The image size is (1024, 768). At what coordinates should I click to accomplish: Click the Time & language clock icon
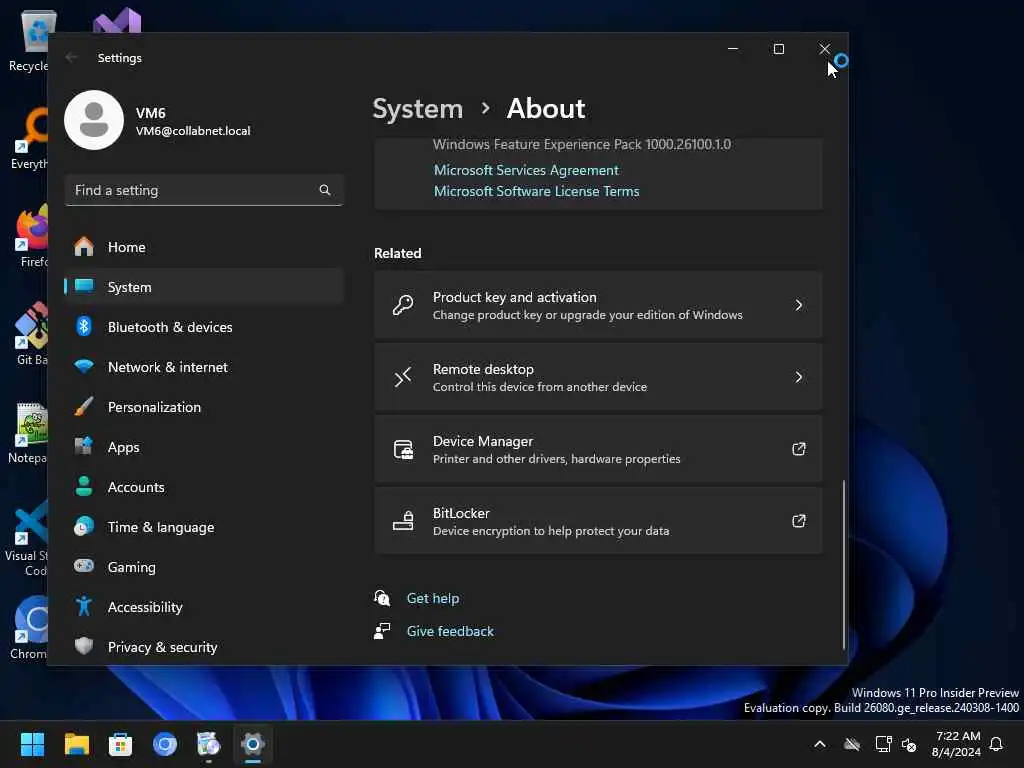coord(84,526)
